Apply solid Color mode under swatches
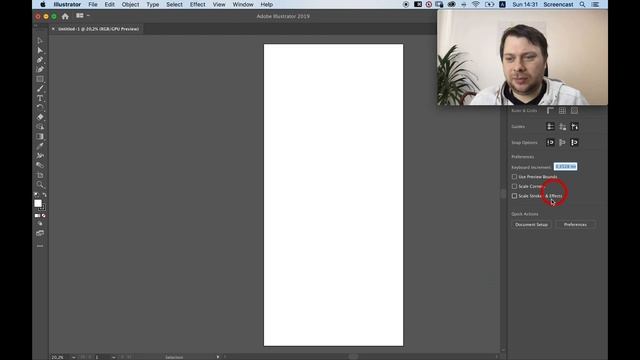Screen dimensions: 640x360 coord(37,216)
